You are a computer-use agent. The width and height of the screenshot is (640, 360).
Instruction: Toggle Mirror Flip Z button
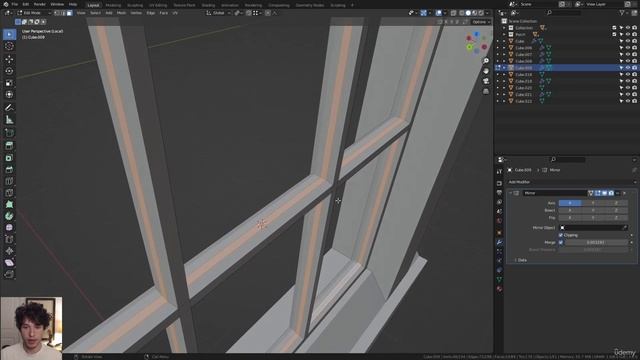tap(616, 218)
